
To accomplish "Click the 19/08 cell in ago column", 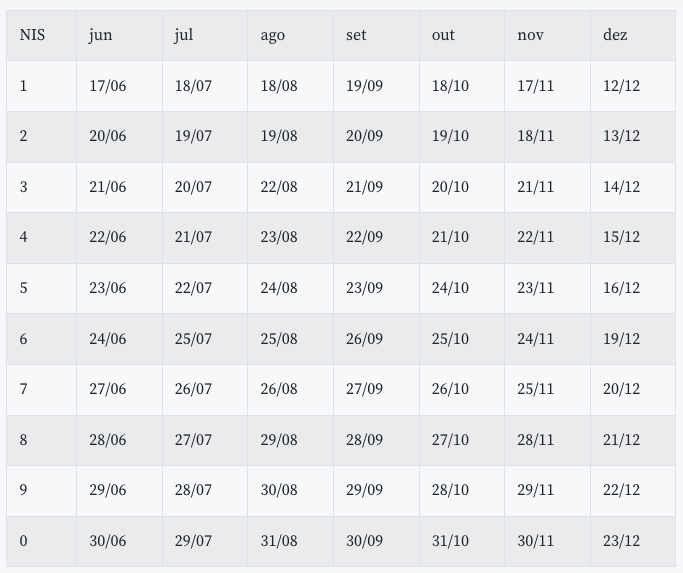I will pyautogui.click(x=279, y=136).
